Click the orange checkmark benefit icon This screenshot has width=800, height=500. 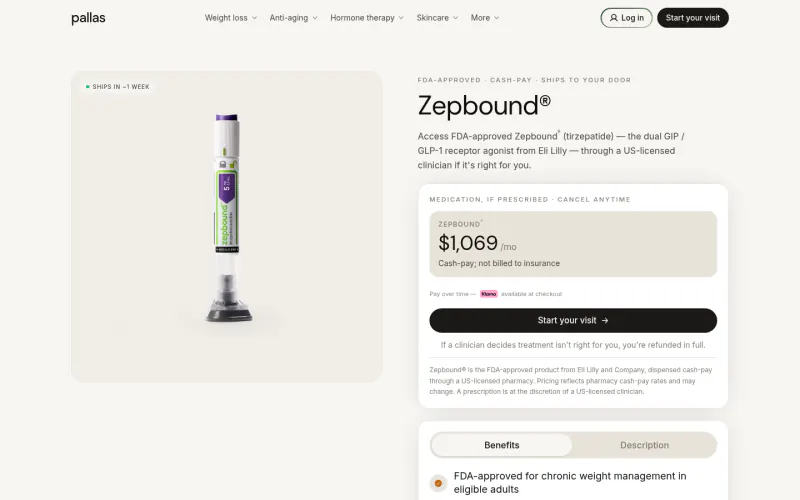tap(438, 483)
